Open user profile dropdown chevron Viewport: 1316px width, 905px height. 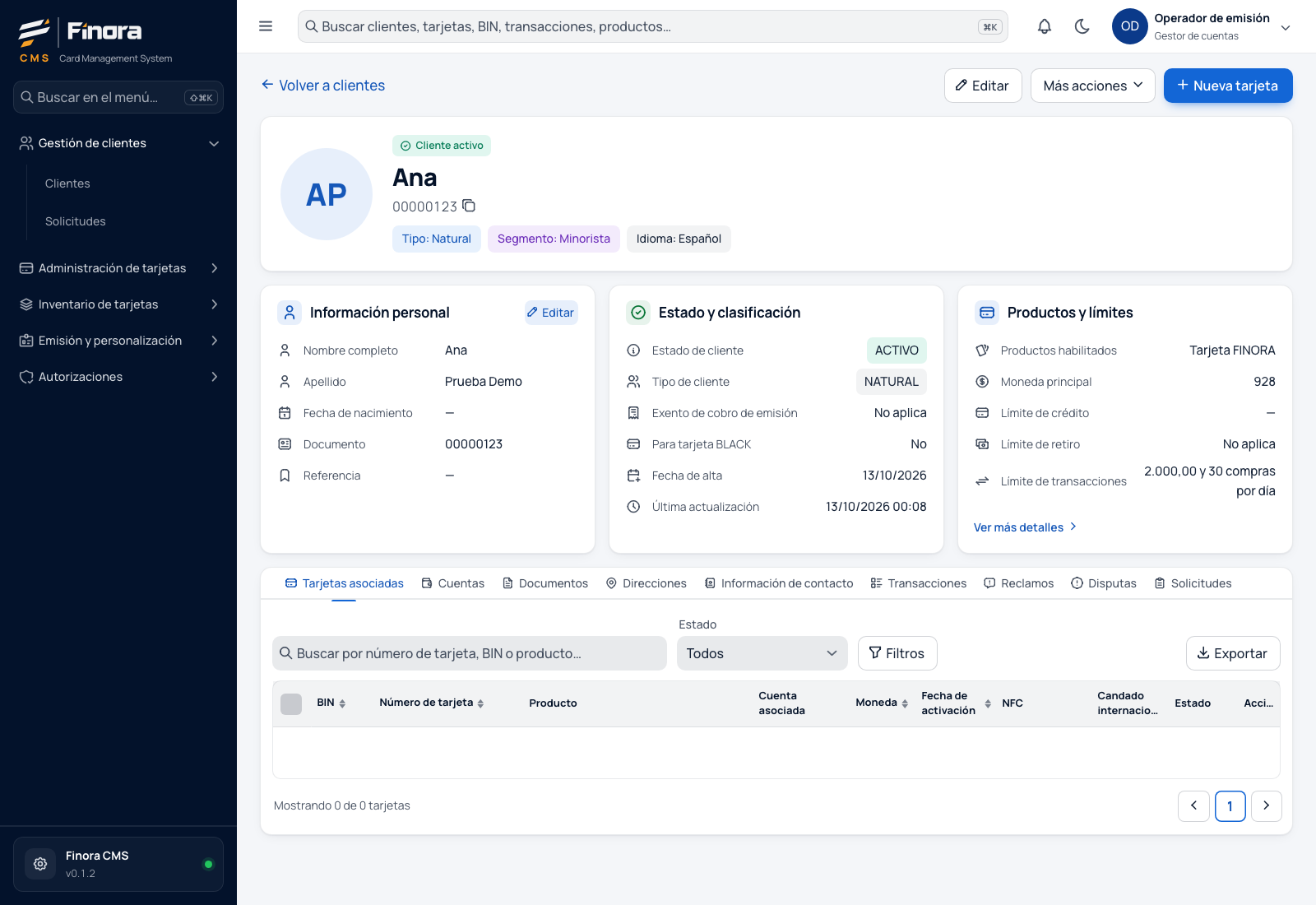pos(1286,27)
